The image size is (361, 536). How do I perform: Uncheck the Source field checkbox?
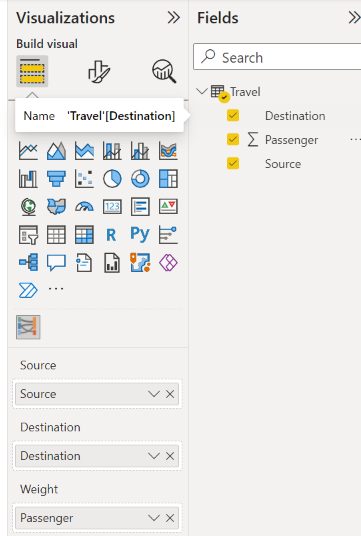[233, 163]
